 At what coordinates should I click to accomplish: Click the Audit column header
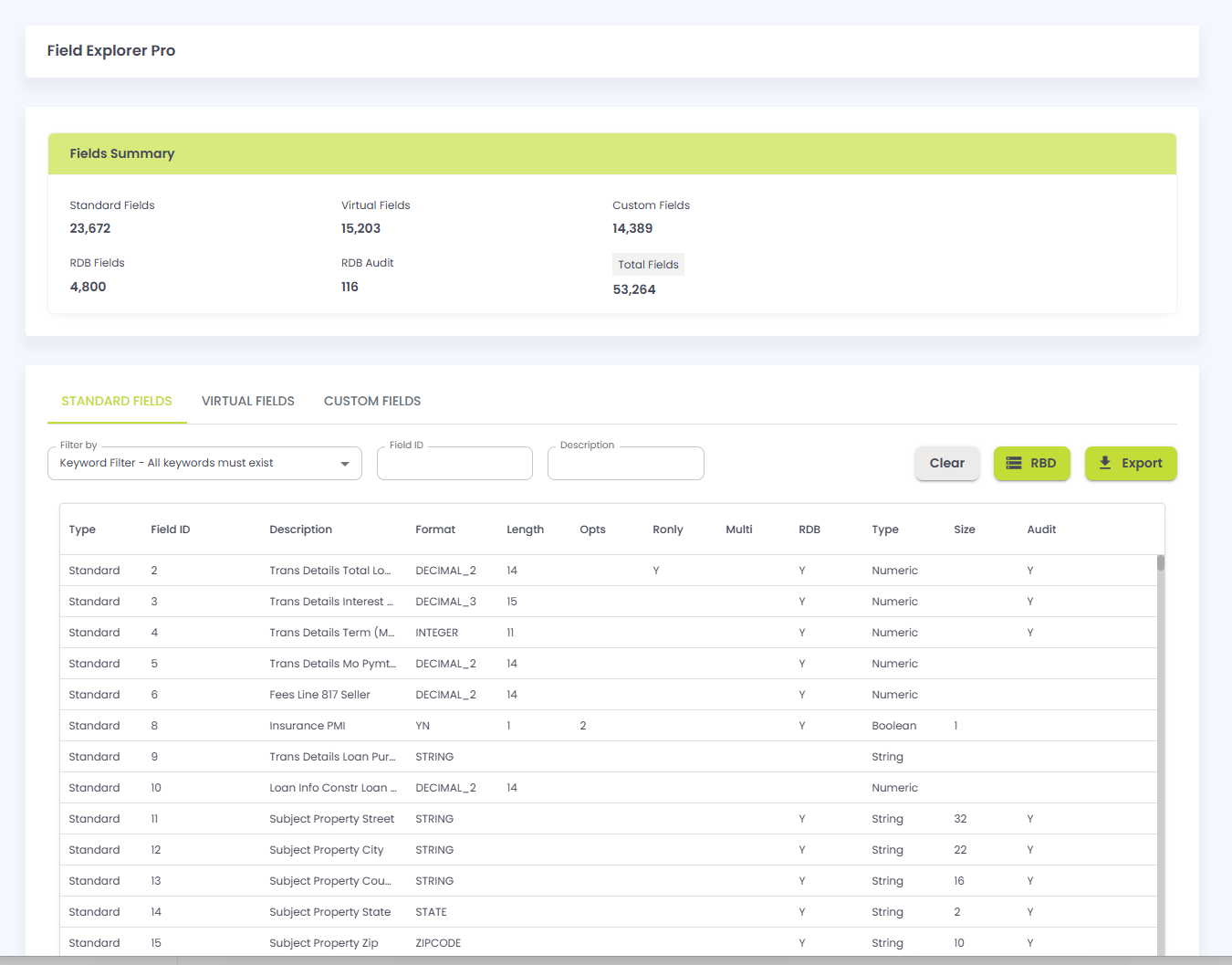point(1041,530)
